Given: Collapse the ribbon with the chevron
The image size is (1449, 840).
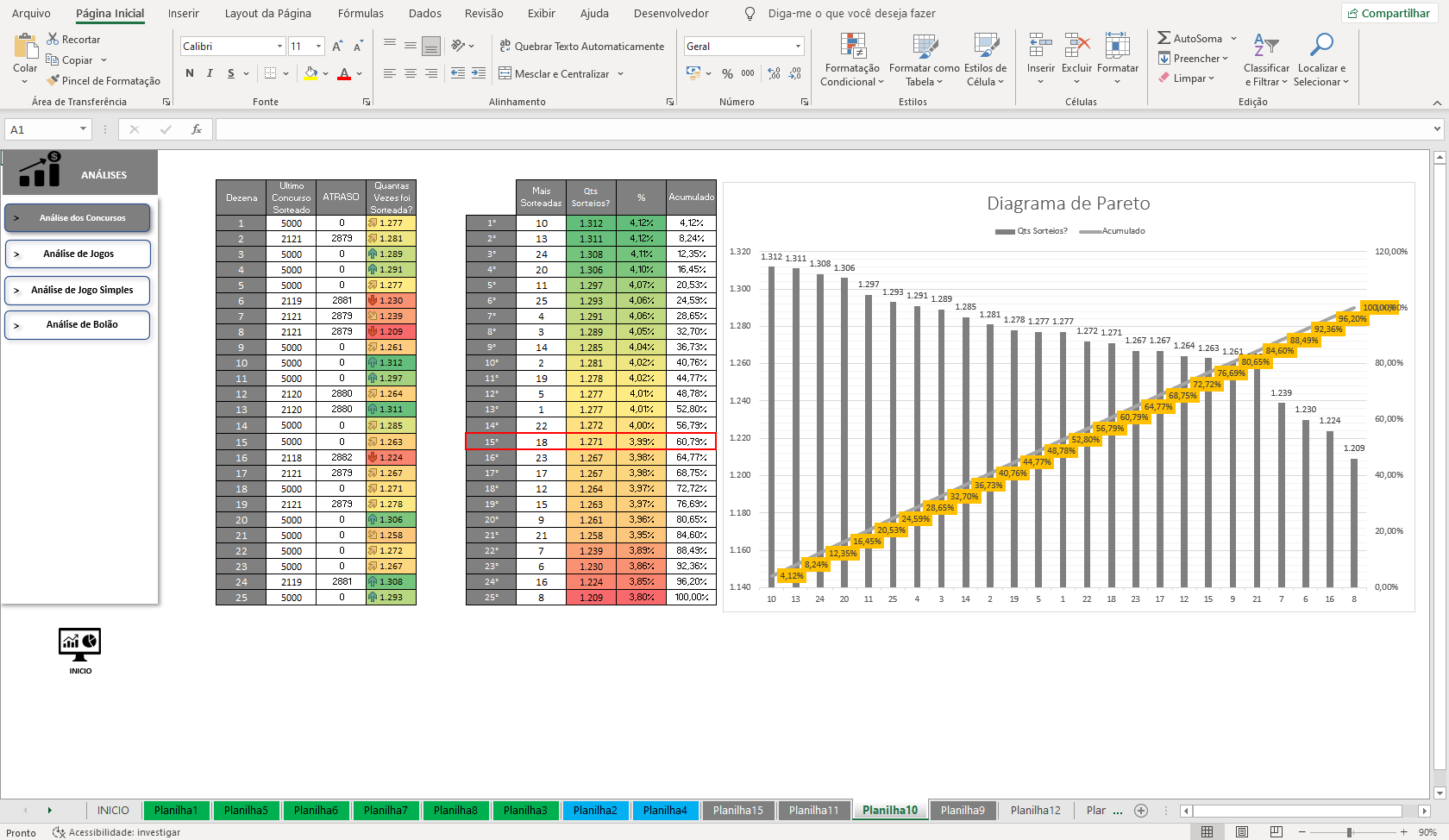Looking at the screenshot, I should tap(1437, 103).
